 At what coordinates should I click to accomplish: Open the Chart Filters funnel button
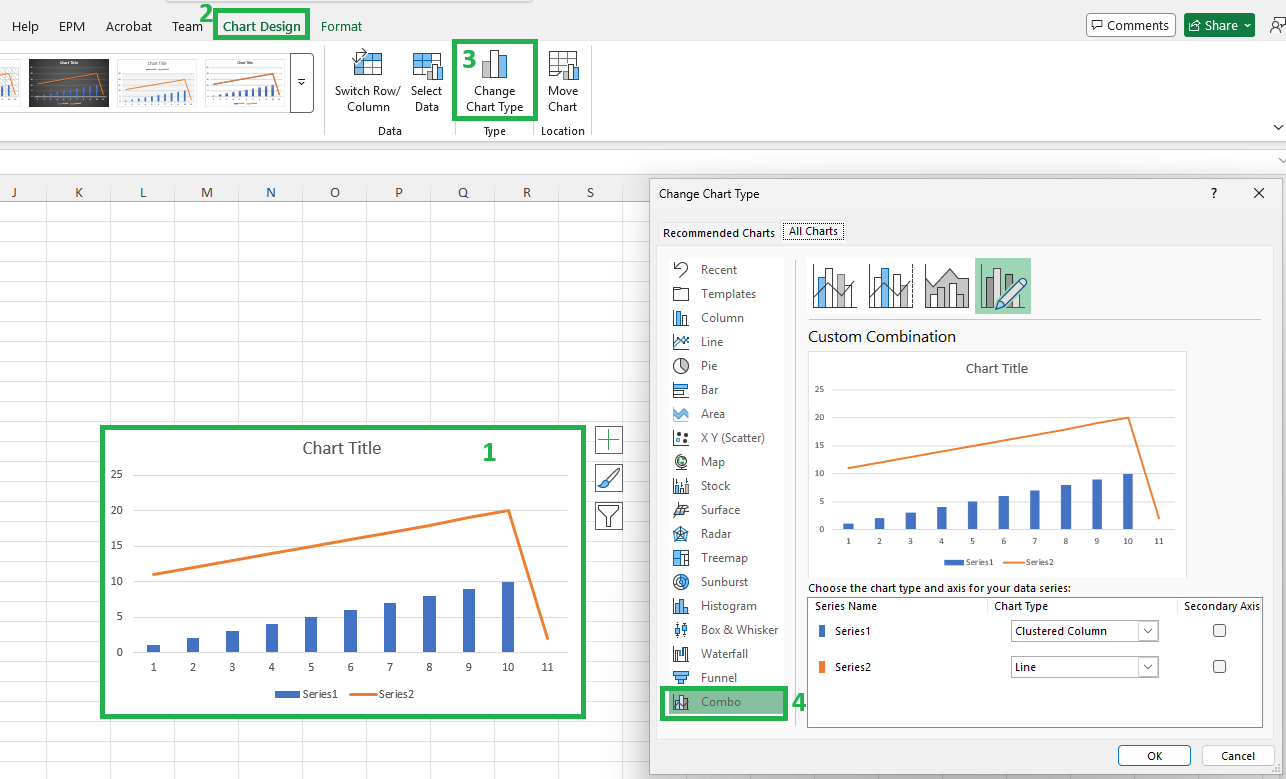pos(608,516)
